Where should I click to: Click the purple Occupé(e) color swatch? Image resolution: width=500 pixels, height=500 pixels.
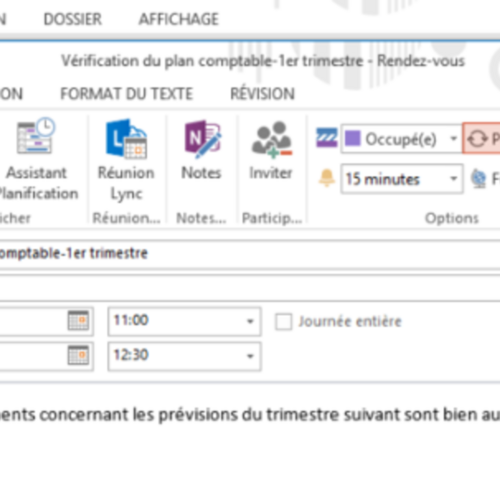tap(353, 138)
